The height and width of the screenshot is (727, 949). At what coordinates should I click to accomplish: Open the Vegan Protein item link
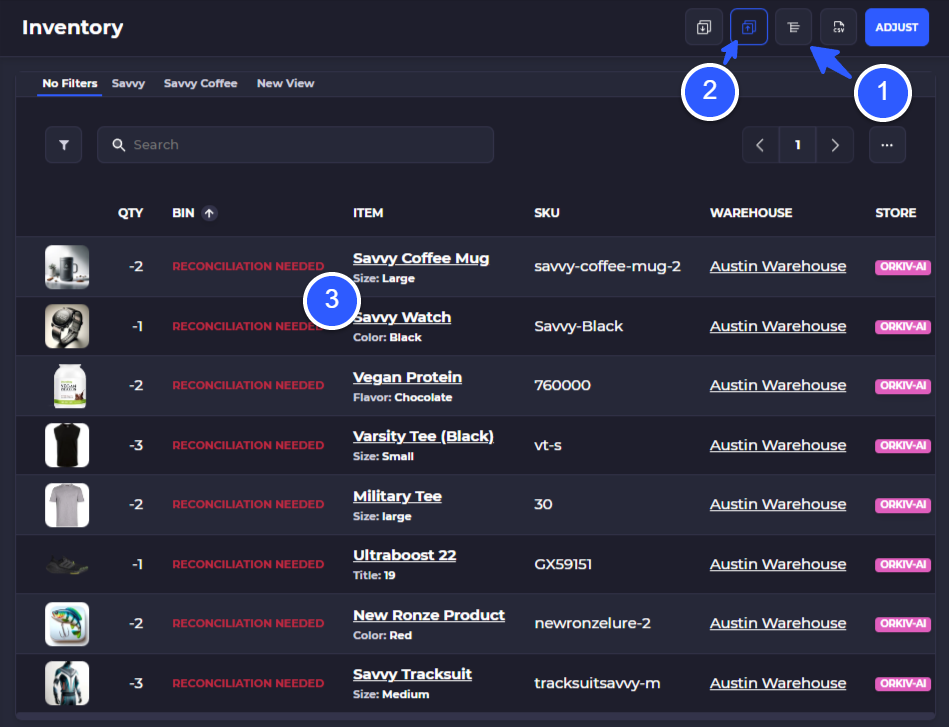(407, 377)
